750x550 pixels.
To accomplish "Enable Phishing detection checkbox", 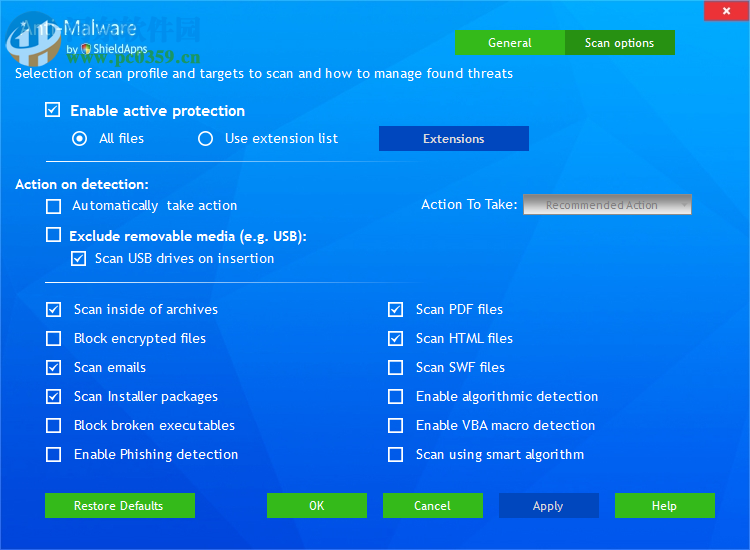I will 54,454.
